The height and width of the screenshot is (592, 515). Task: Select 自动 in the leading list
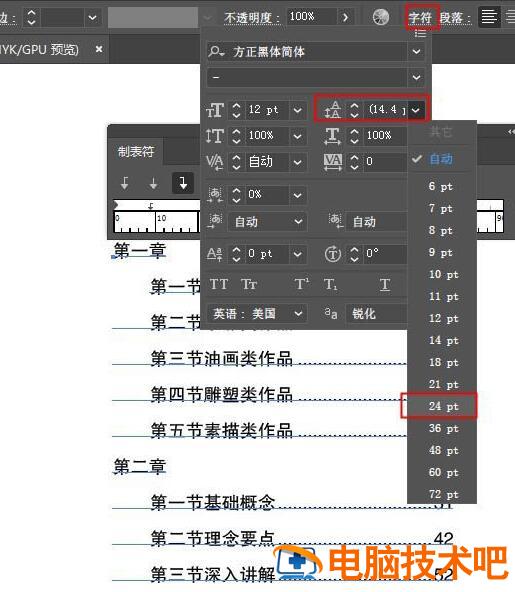click(x=441, y=159)
